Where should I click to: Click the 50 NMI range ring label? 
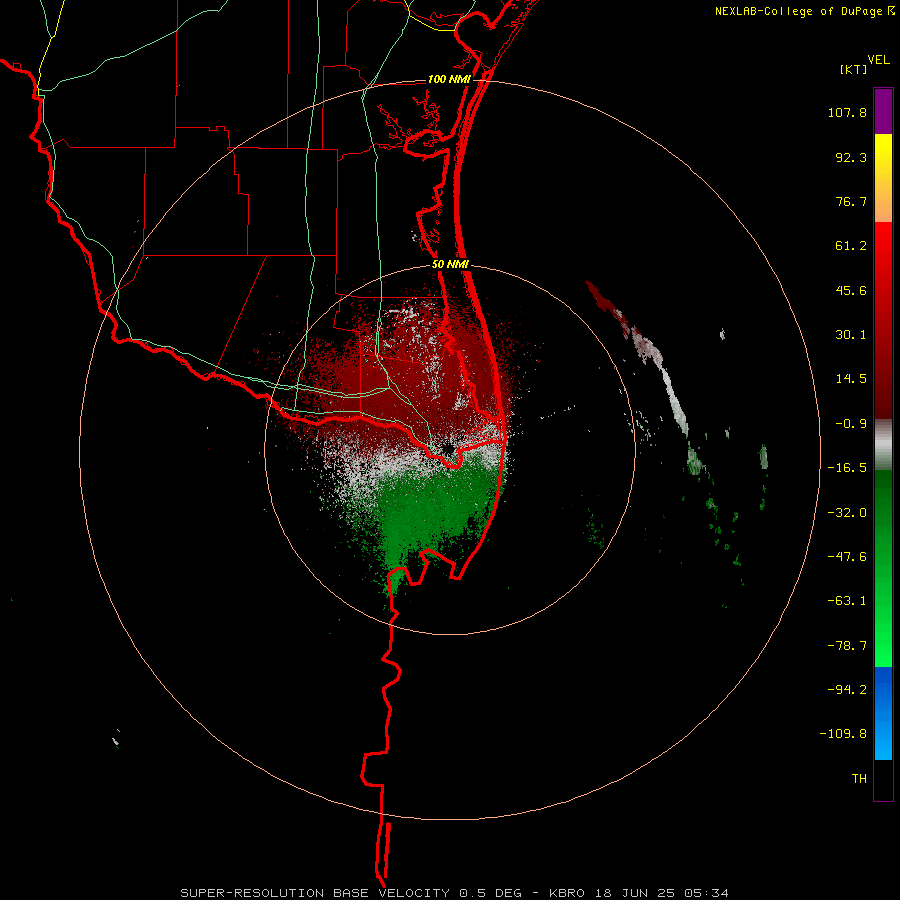pyautogui.click(x=450, y=265)
